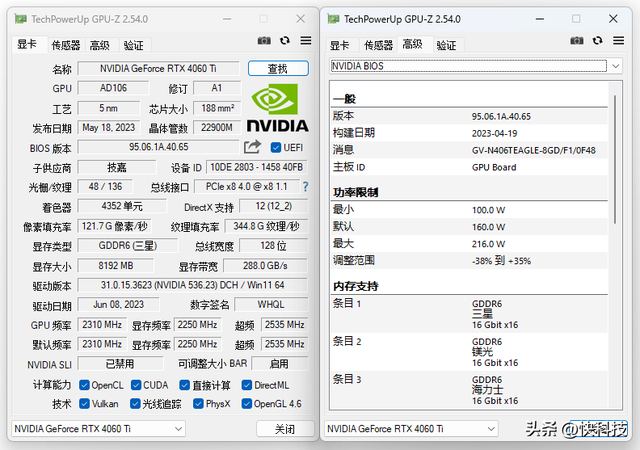Toggle the OpenGL 4.6 checkbox
This screenshot has height=450, width=640.
tap(247, 404)
